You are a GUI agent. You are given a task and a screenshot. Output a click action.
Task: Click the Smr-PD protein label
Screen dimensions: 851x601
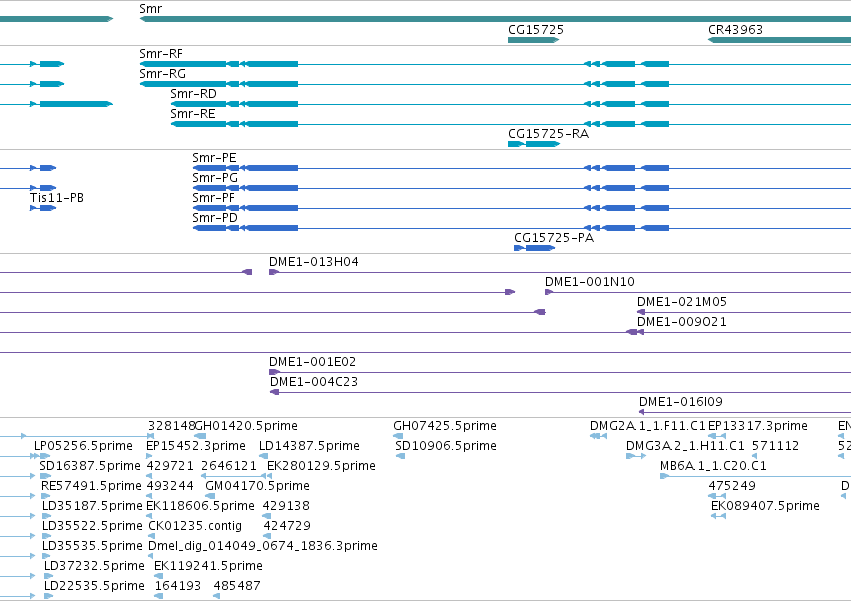(215, 218)
